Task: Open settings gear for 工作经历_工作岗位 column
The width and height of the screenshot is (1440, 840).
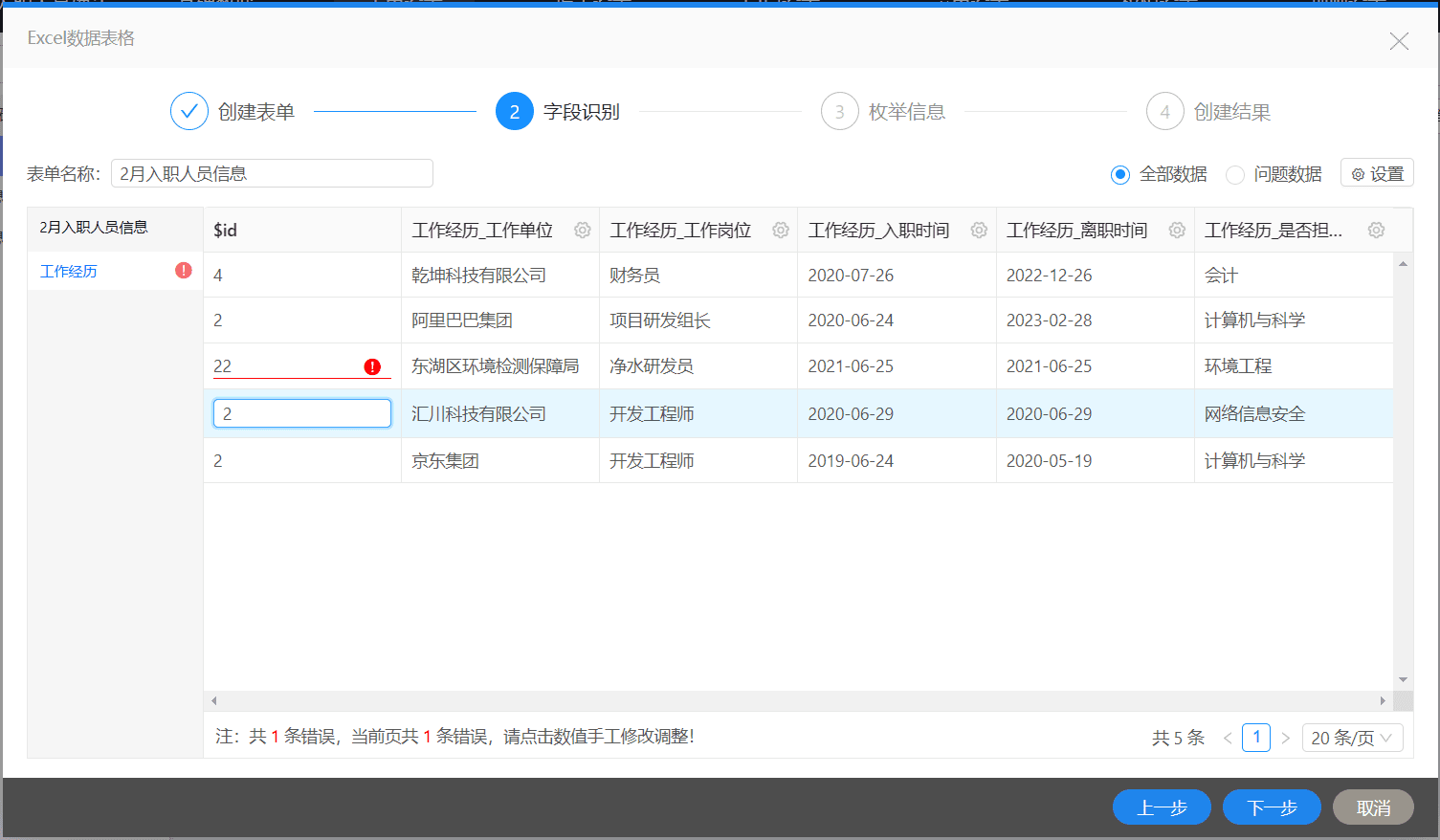Action: pos(781,231)
